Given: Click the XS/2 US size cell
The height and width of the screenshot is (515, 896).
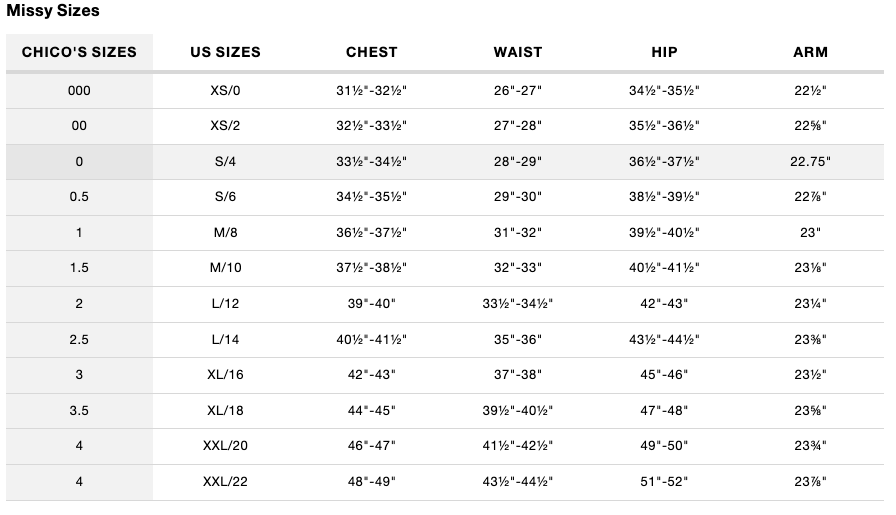Looking at the screenshot, I should (225, 126).
